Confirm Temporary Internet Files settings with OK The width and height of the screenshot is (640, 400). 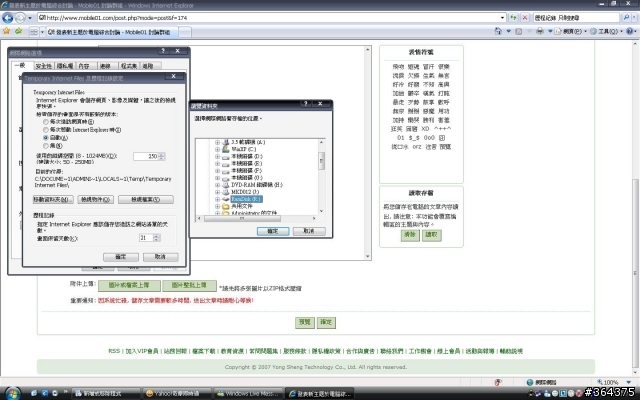coord(121,257)
